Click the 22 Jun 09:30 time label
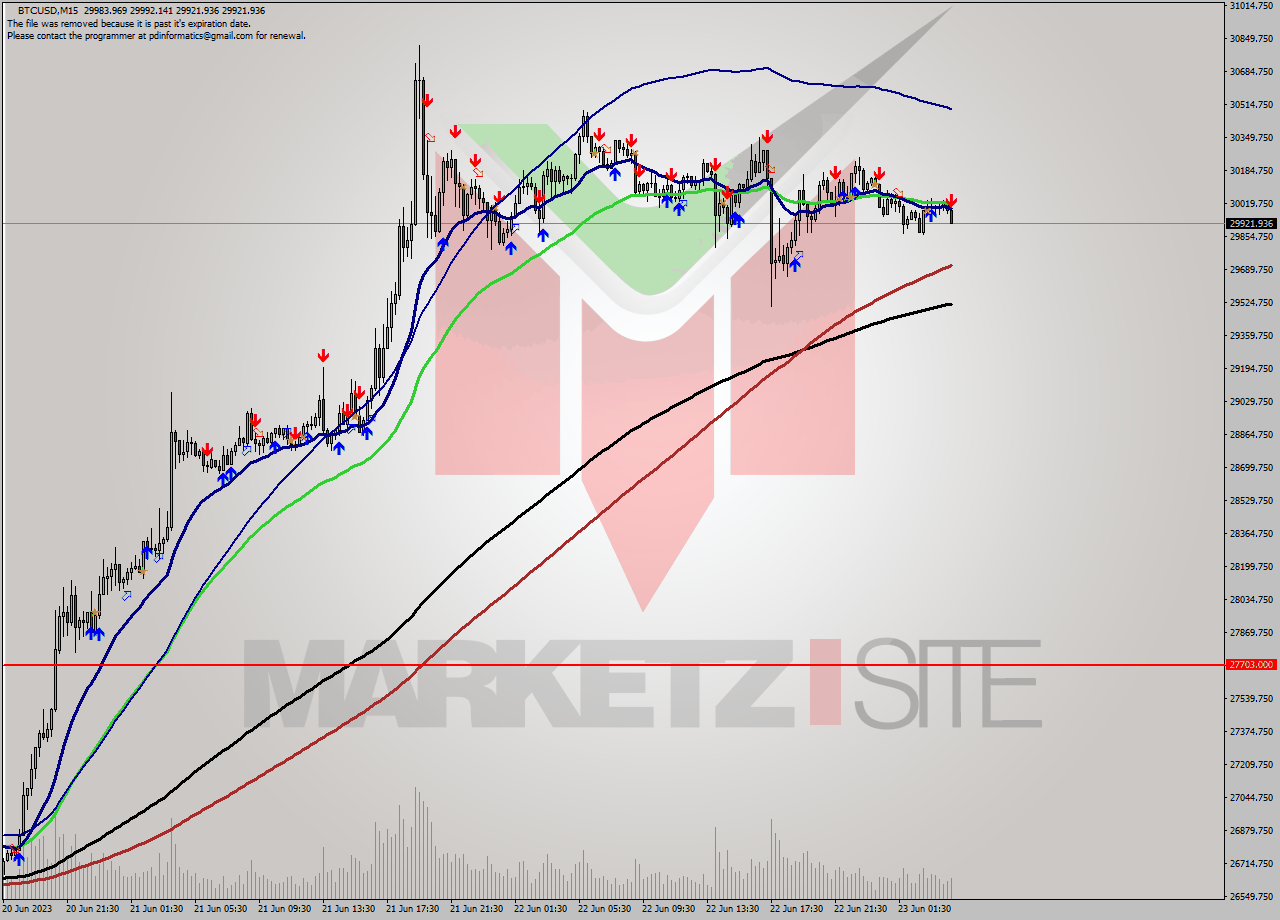The height and width of the screenshot is (920, 1280). (x=668, y=909)
